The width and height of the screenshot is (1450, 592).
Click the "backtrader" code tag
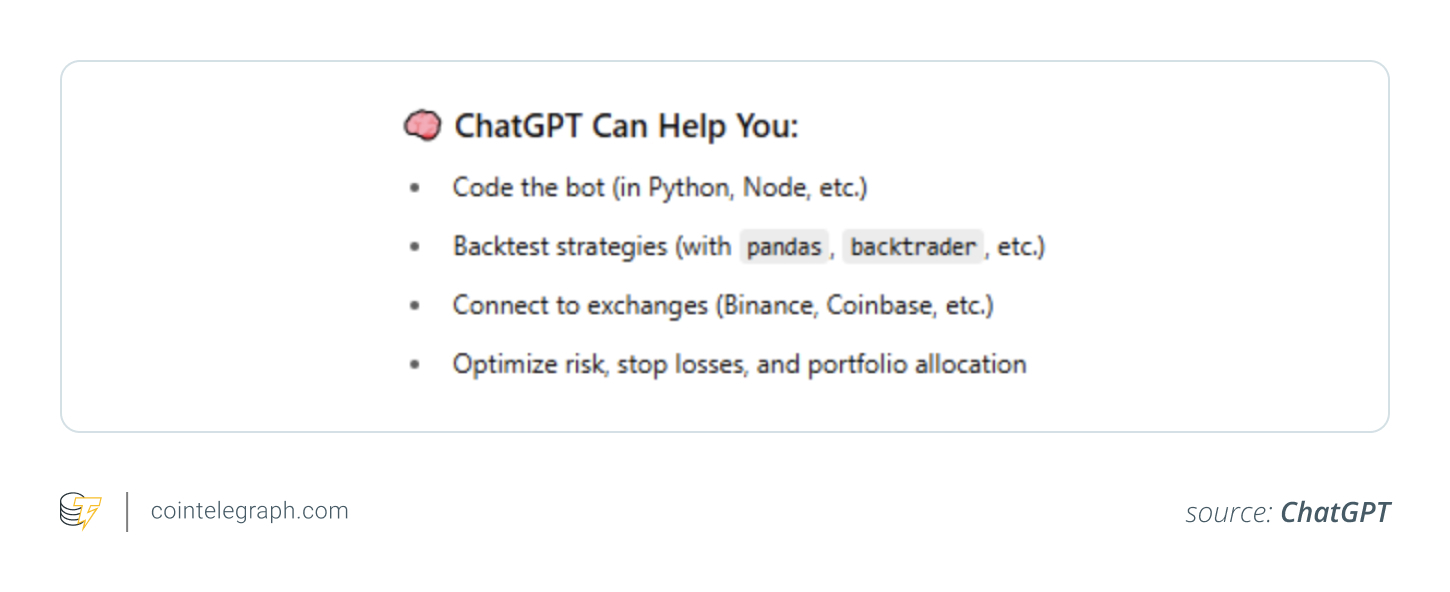(913, 247)
